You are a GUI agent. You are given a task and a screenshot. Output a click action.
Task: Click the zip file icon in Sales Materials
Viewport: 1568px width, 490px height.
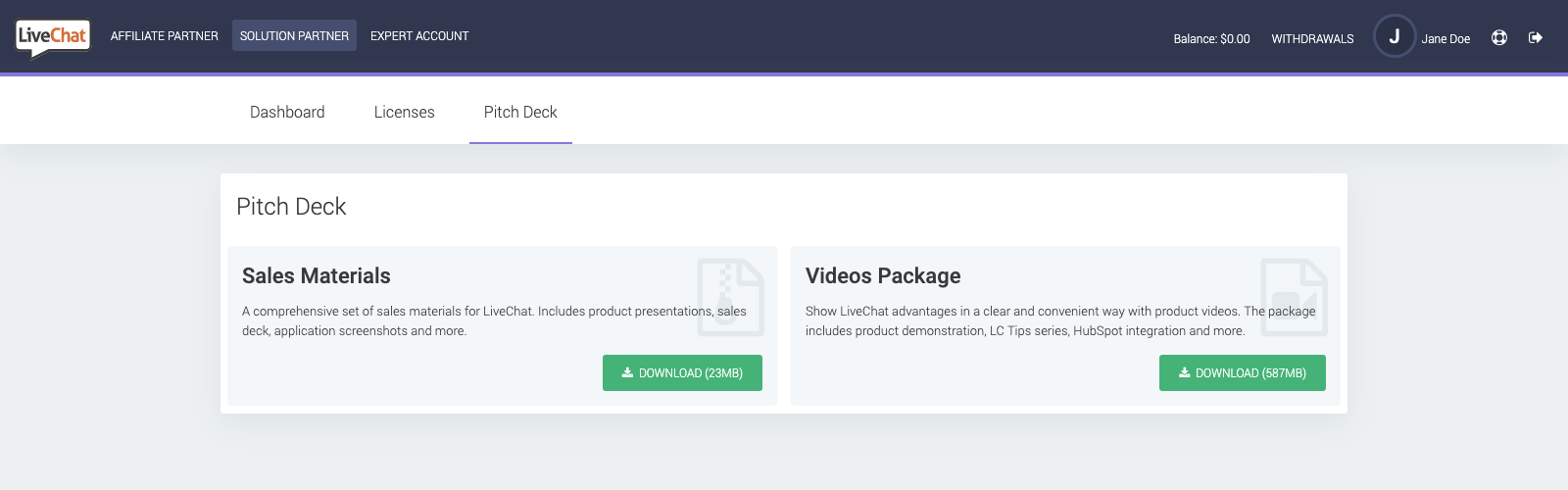pos(730,297)
